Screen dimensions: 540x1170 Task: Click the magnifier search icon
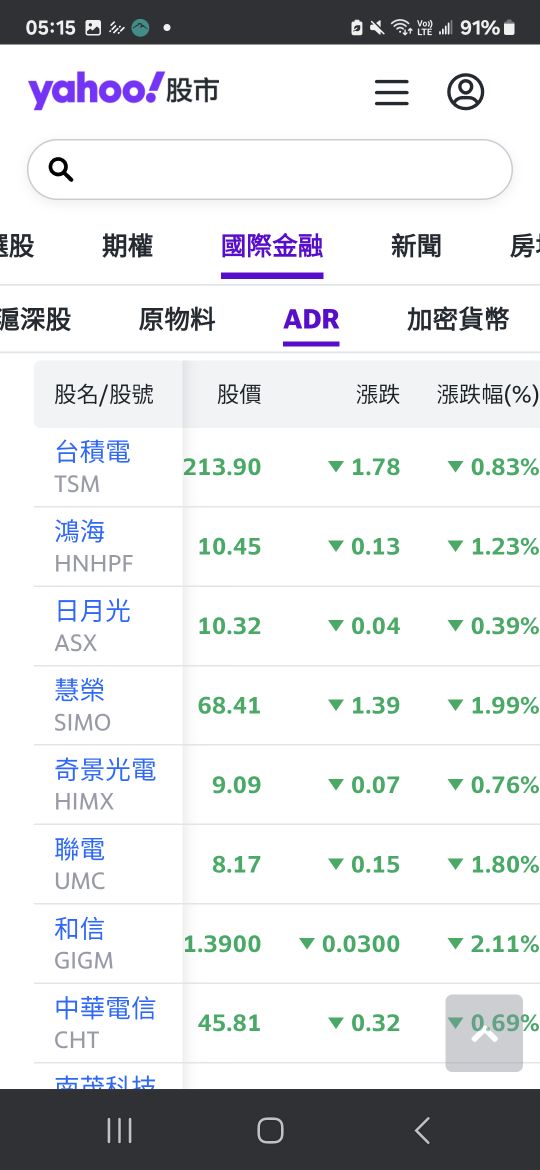coord(61,170)
